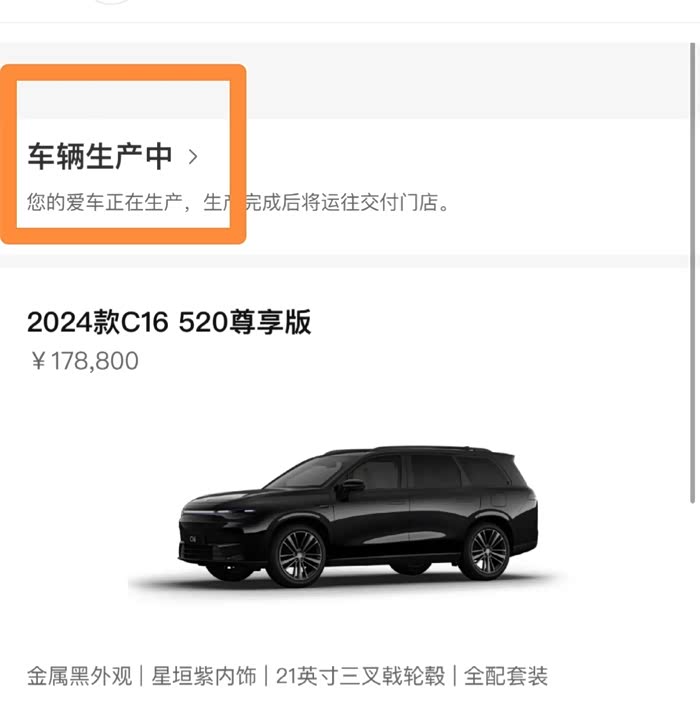This screenshot has height=725, width=700.
Task: Click the gray banner above production status
Action: coord(344,81)
